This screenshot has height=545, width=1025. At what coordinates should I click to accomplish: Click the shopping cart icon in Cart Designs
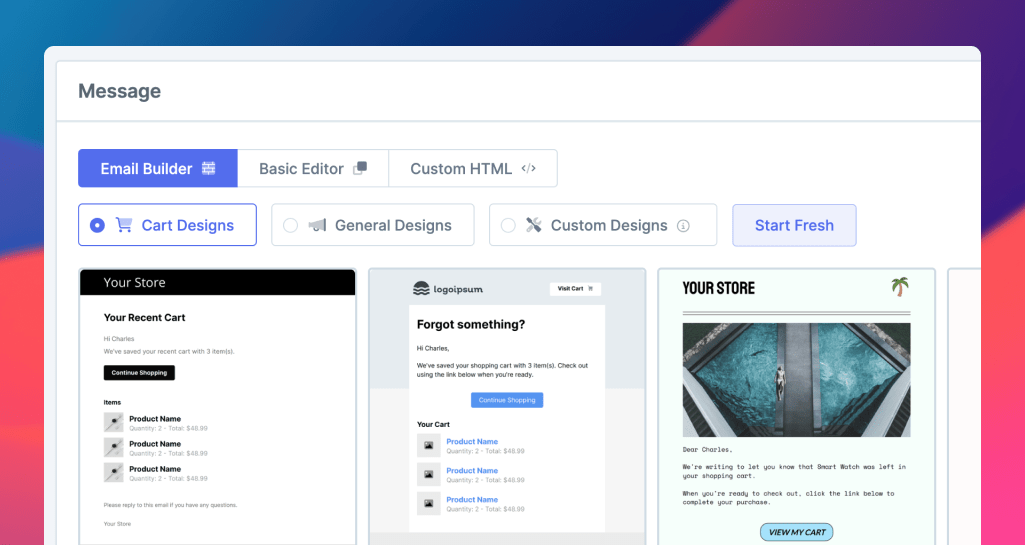[124, 225]
